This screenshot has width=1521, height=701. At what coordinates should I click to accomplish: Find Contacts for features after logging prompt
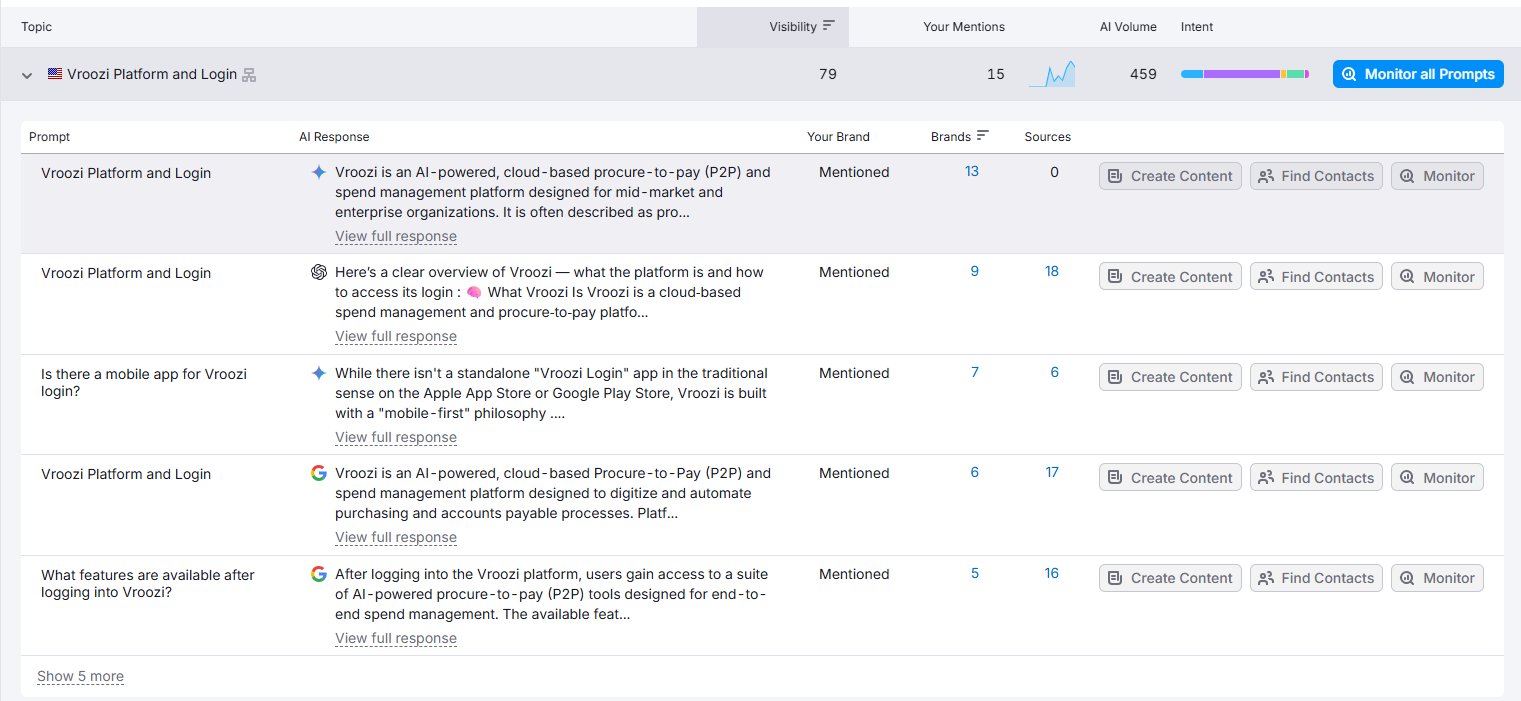pyautogui.click(x=1316, y=578)
